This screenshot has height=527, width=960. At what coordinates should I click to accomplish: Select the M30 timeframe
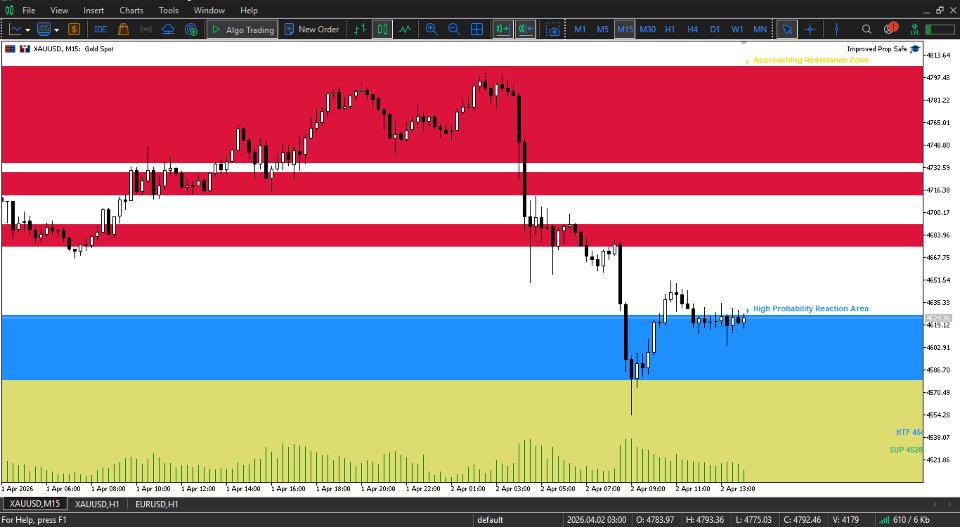coord(647,29)
